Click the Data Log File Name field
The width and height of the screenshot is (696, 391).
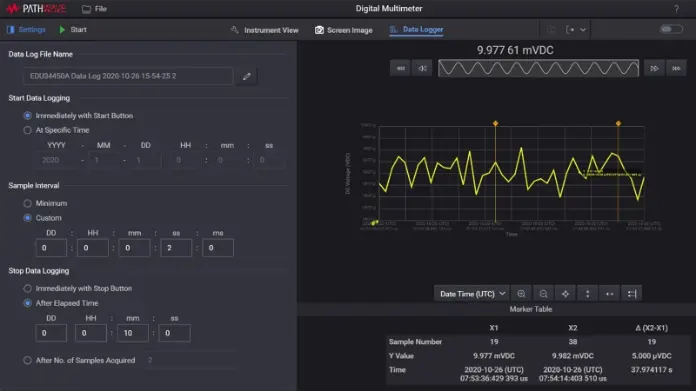pos(128,76)
